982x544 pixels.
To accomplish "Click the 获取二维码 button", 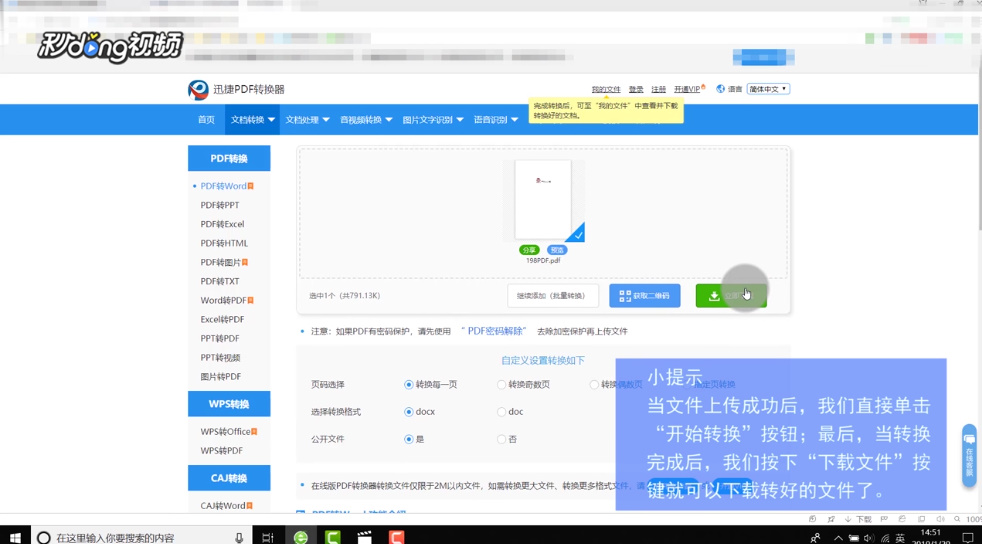I will 644,295.
